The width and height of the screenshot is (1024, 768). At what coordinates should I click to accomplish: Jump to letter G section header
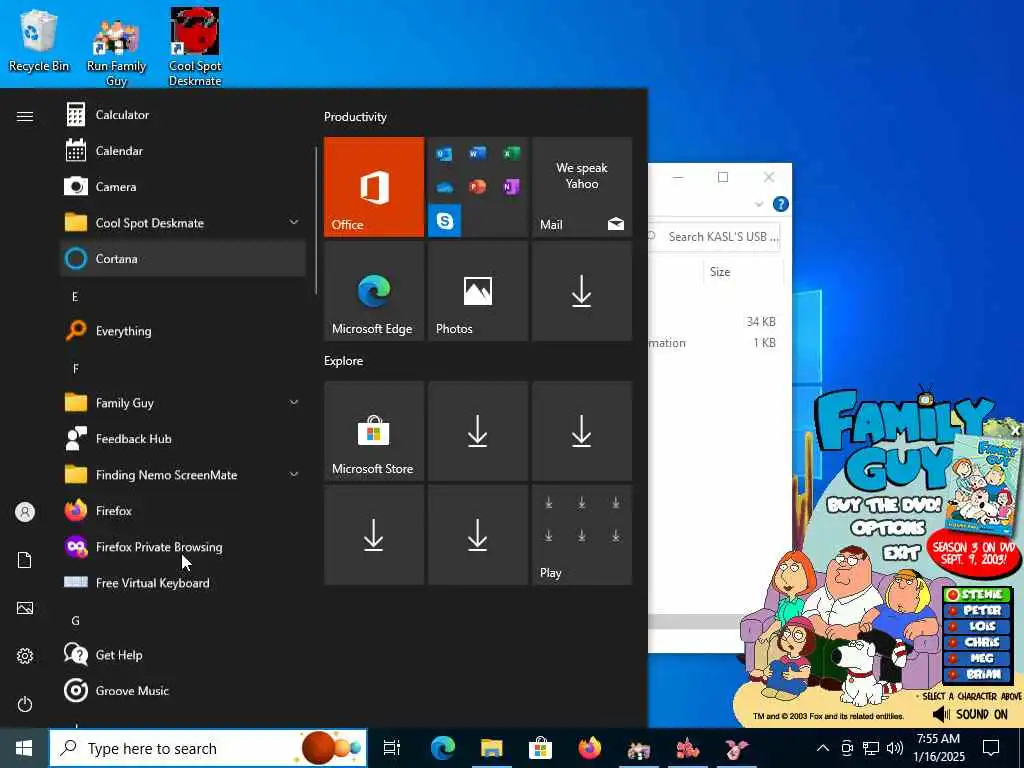tap(75, 620)
